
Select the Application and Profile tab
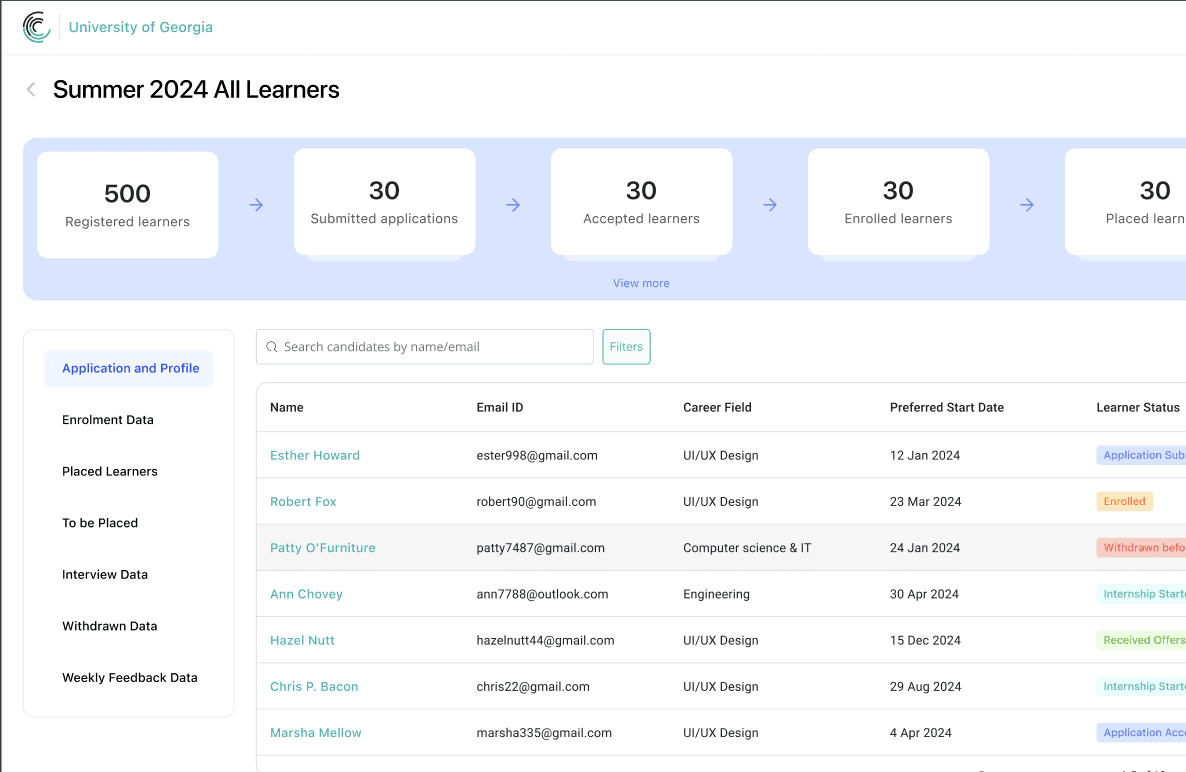[x=129, y=368]
